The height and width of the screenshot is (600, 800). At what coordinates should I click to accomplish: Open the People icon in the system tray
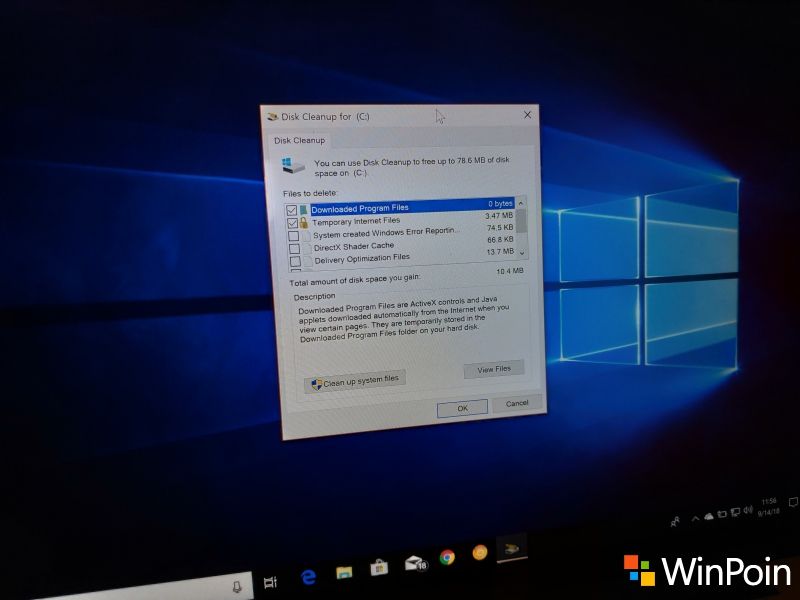click(x=675, y=521)
